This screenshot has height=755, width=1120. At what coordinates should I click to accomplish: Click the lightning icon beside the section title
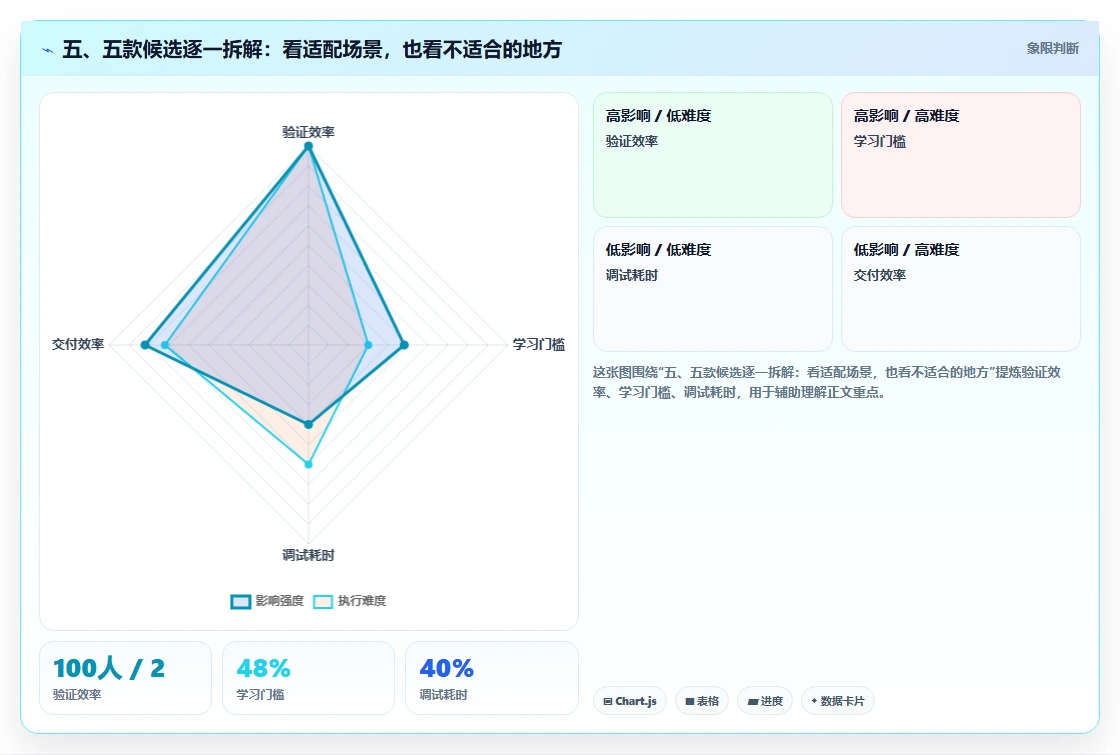[48, 50]
